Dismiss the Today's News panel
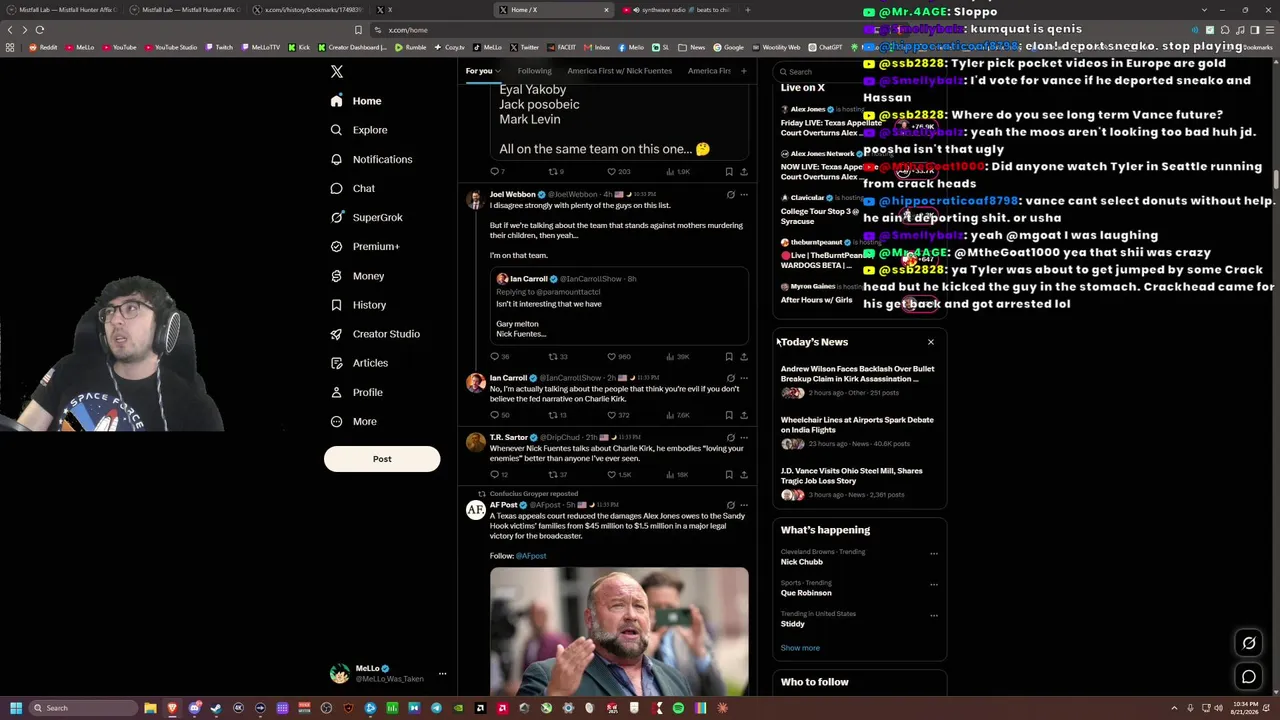Image resolution: width=1280 pixels, height=720 pixels. pos(931,342)
